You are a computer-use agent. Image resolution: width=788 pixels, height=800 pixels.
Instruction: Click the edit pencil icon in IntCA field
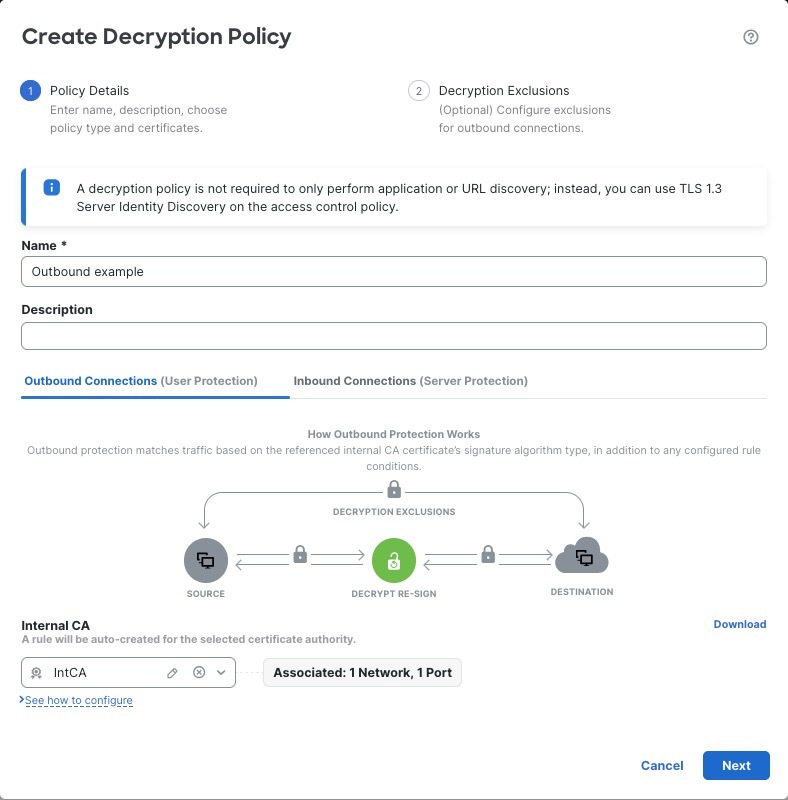tap(172, 672)
